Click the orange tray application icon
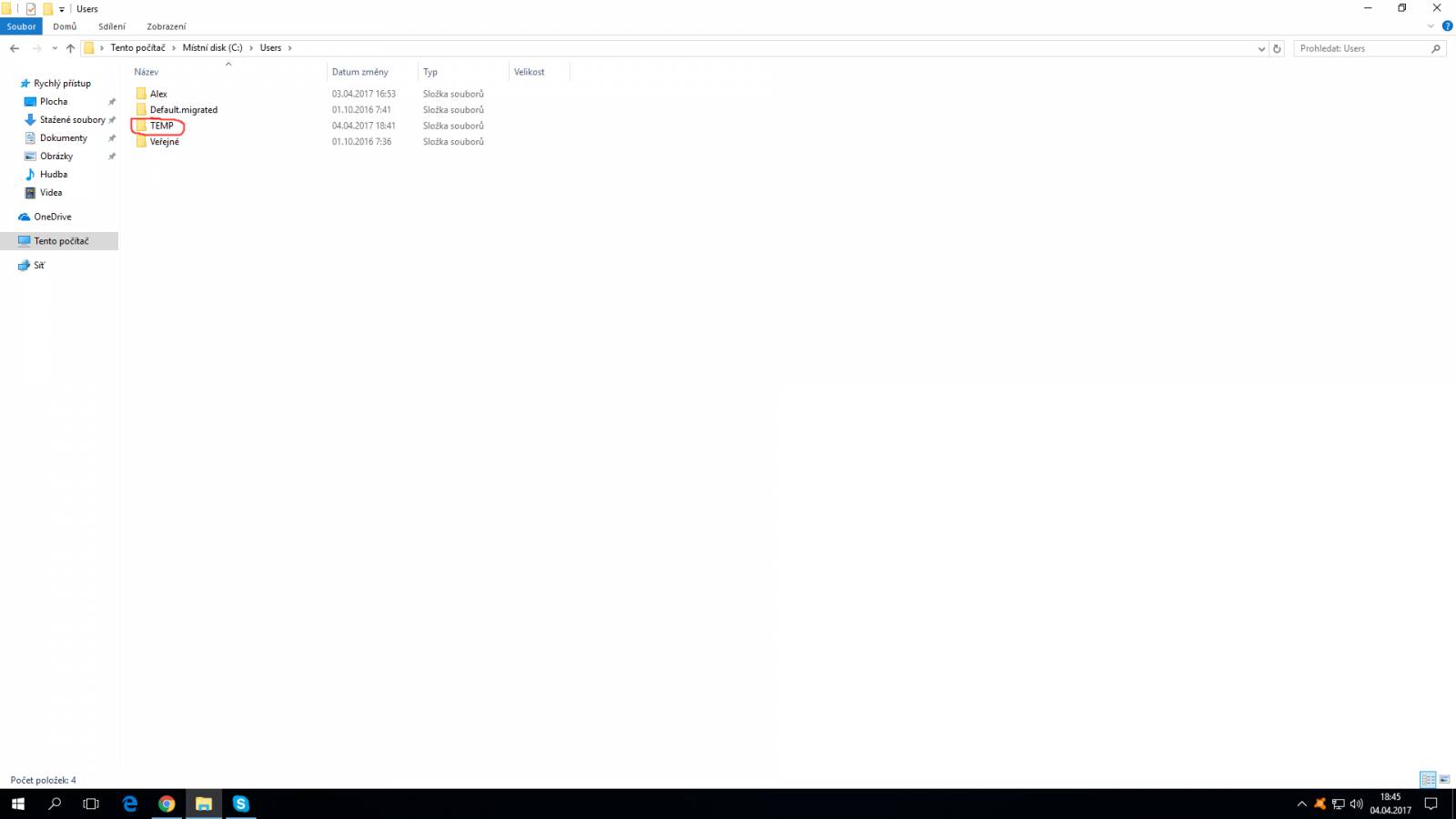 (x=1319, y=804)
